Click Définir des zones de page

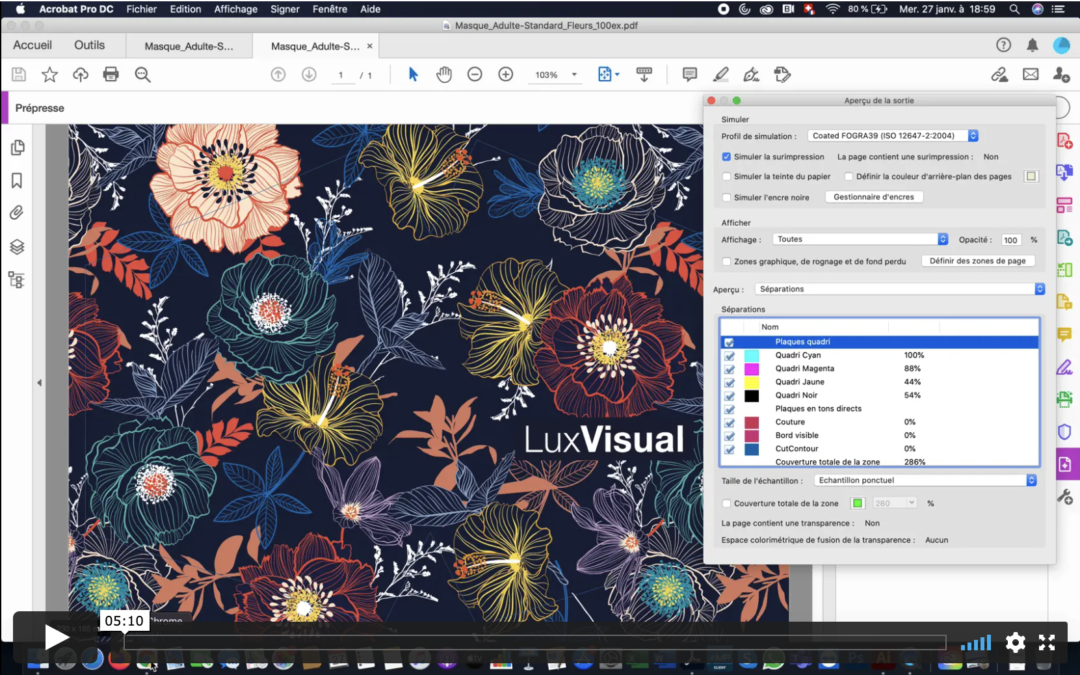977,261
